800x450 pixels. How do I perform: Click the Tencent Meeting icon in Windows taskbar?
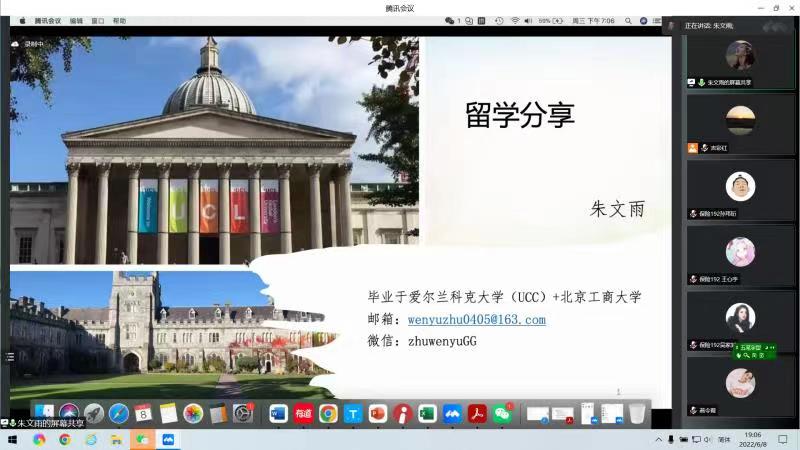click(x=168, y=439)
